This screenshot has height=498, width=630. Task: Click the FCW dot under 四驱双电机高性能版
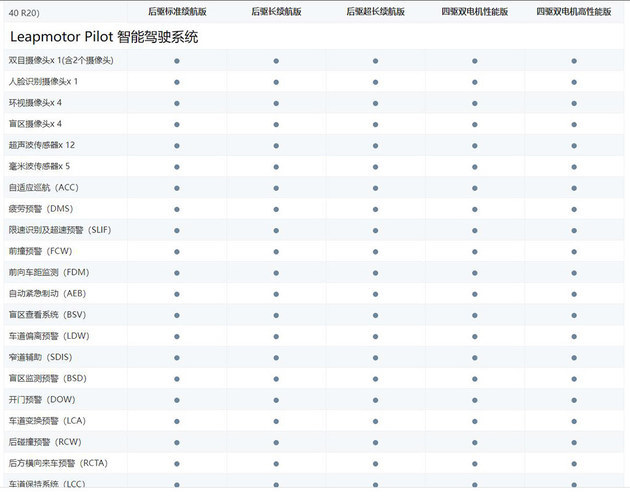coord(574,252)
